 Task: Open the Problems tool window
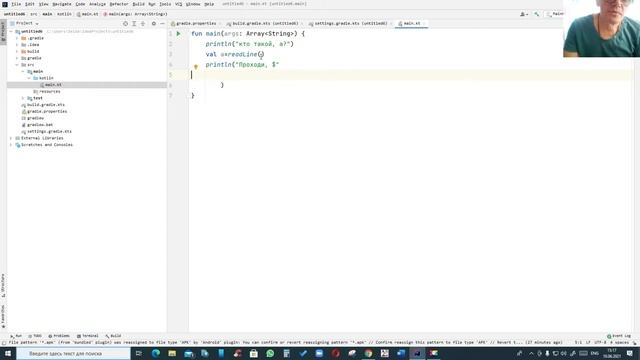pos(59,336)
